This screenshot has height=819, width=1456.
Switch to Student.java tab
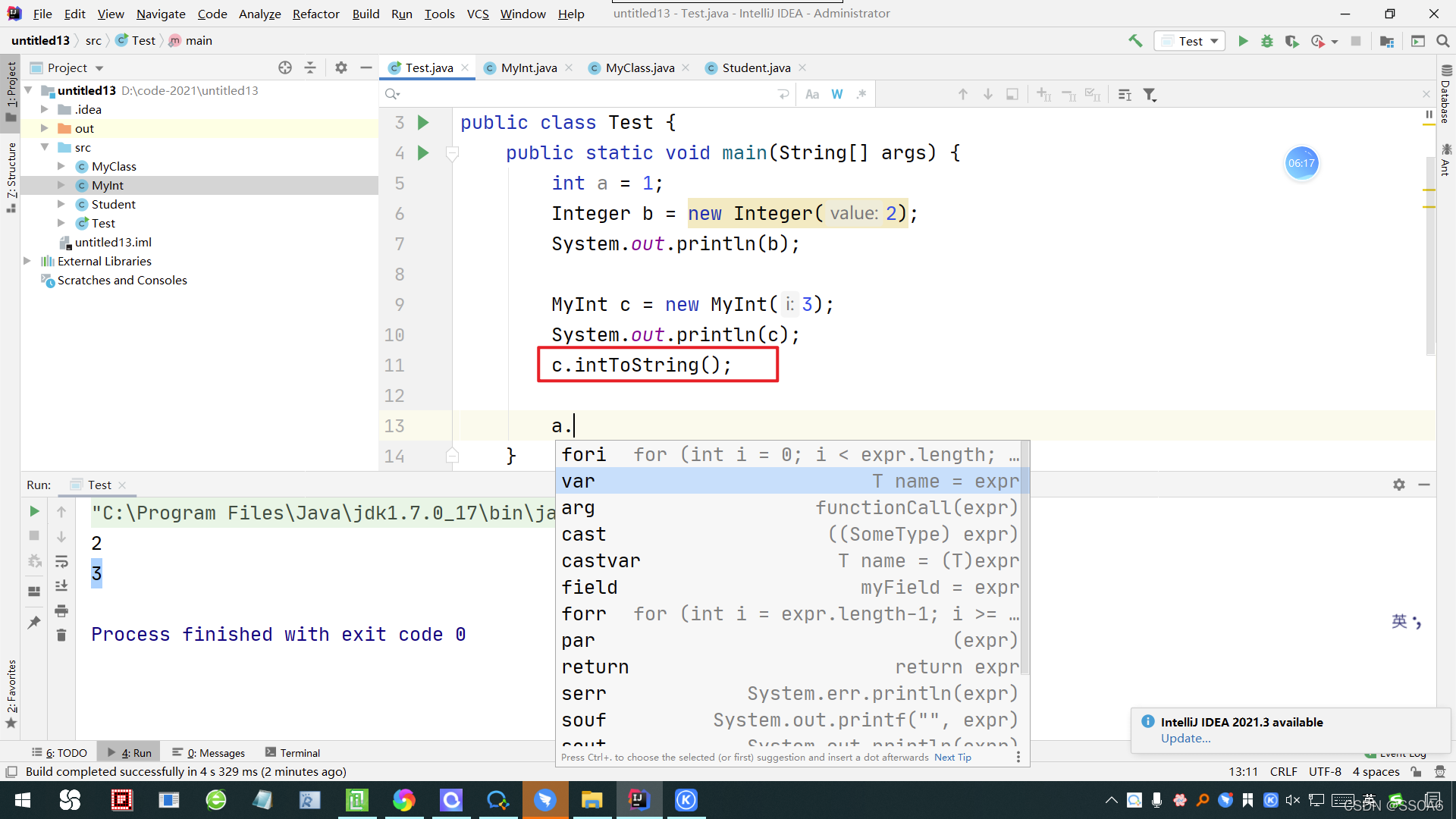pyautogui.click(x=755, y=67)
